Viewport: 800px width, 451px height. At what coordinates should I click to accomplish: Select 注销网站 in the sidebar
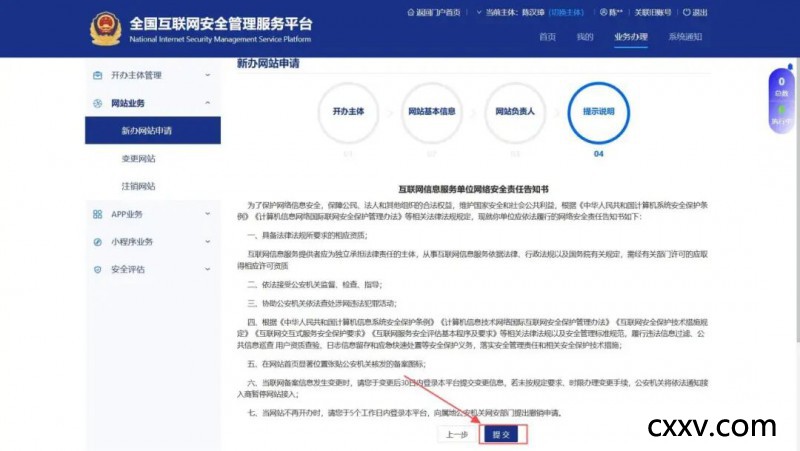tap(138, 186)
